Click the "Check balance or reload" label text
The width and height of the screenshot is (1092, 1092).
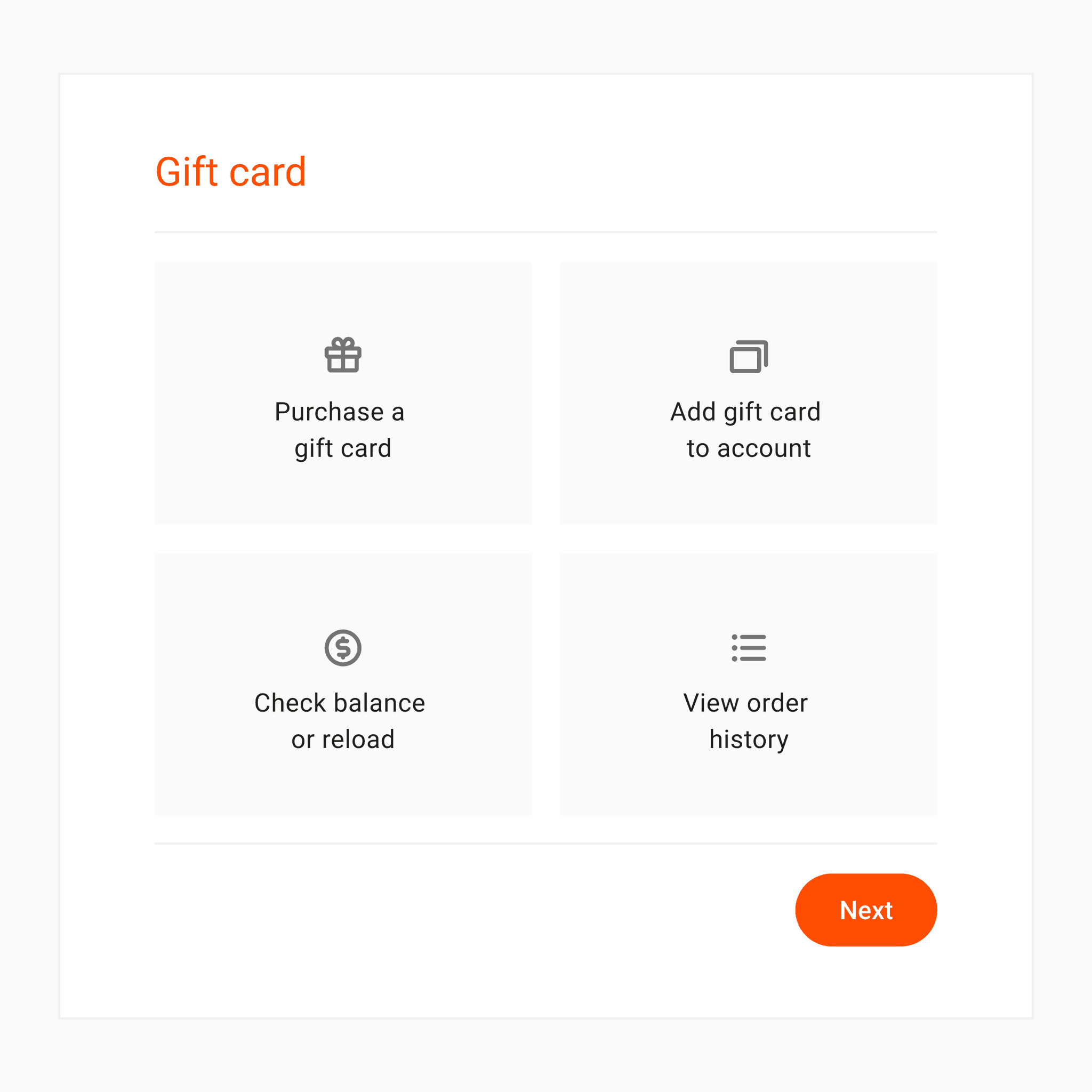tap(340, 721)
